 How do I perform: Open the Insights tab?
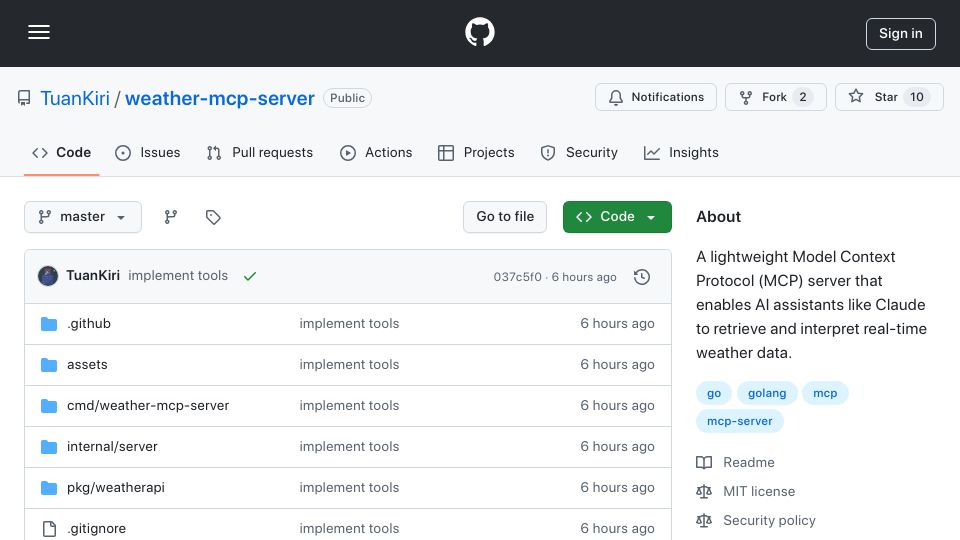click(x=681, y=152)
